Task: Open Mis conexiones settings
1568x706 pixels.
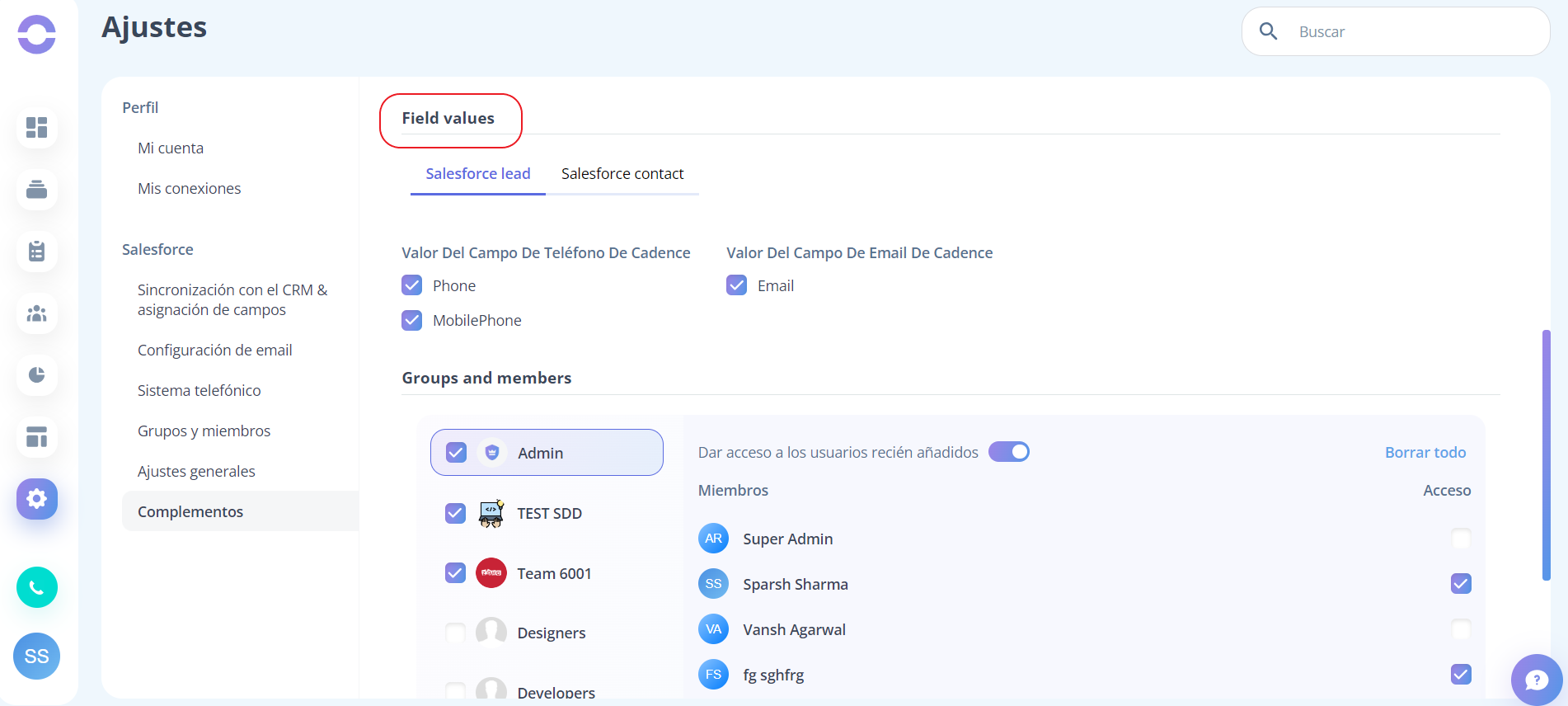Action: (x=190, y=189)
